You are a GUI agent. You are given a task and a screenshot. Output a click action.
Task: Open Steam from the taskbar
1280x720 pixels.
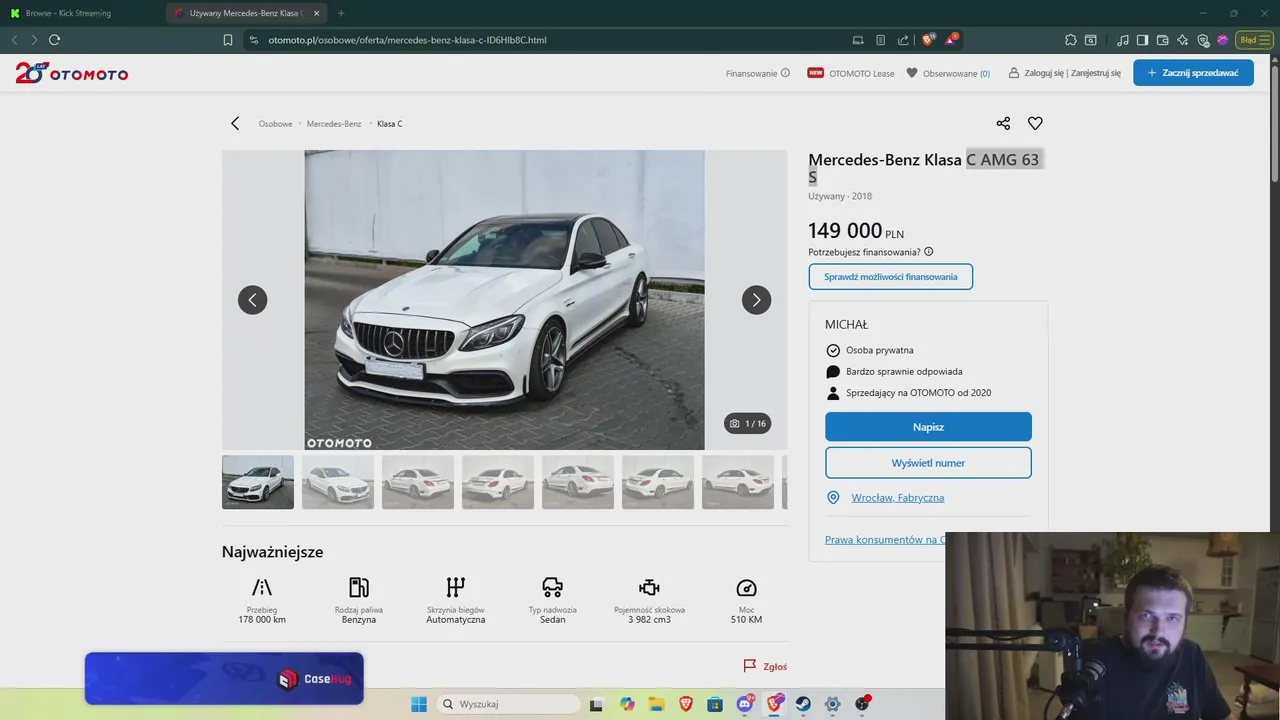click(803, 704)
